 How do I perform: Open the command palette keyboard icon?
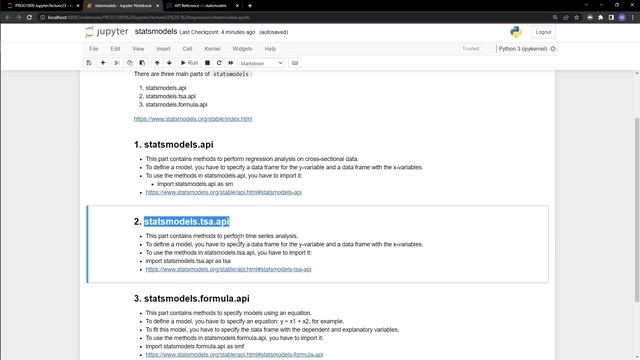[295, 63]
